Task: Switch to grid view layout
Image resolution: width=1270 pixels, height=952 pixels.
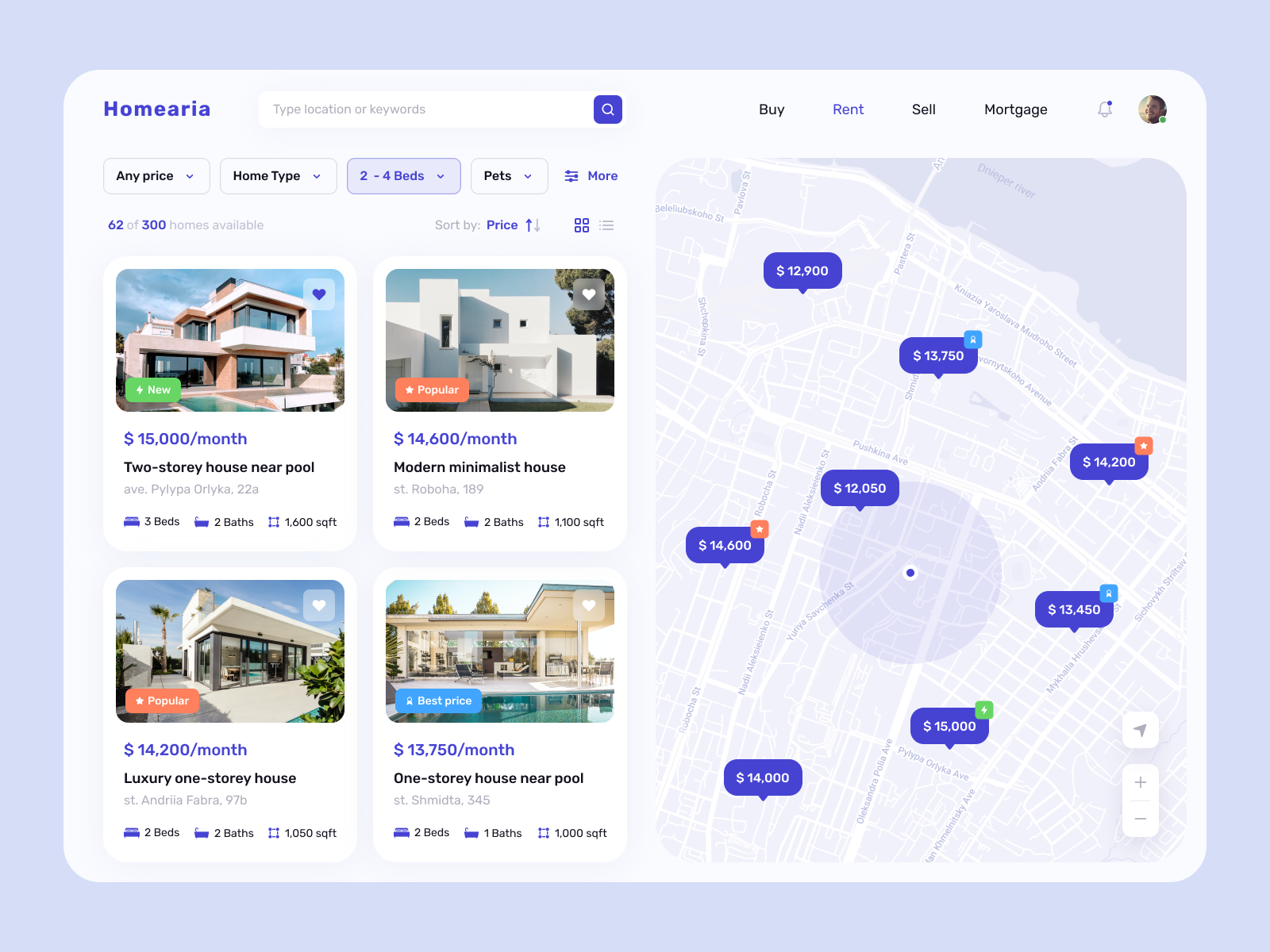Action: pyautogui.click(x=582, y=225)
